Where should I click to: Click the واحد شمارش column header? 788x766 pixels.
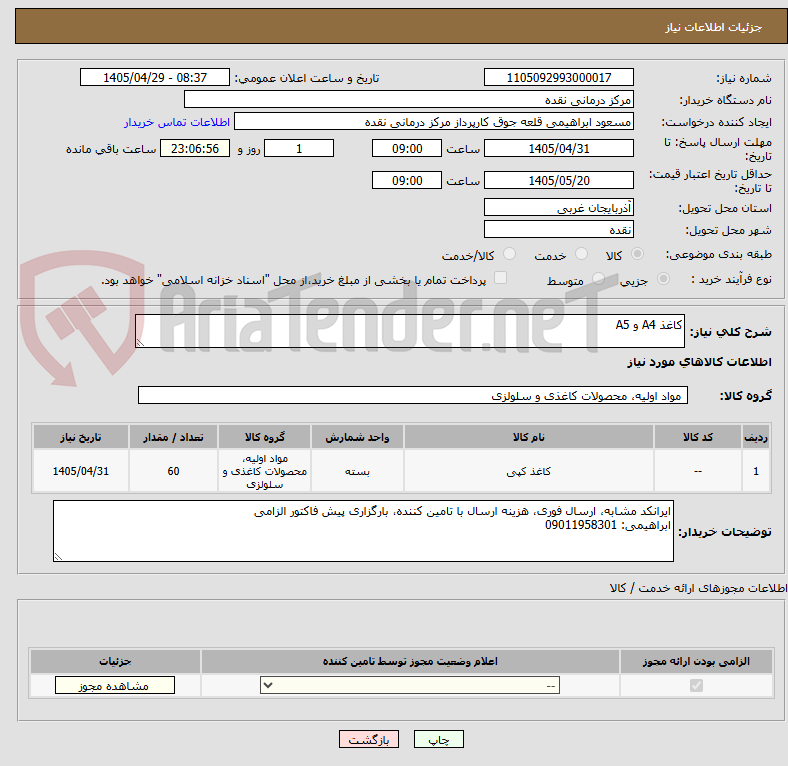(357, 437)
